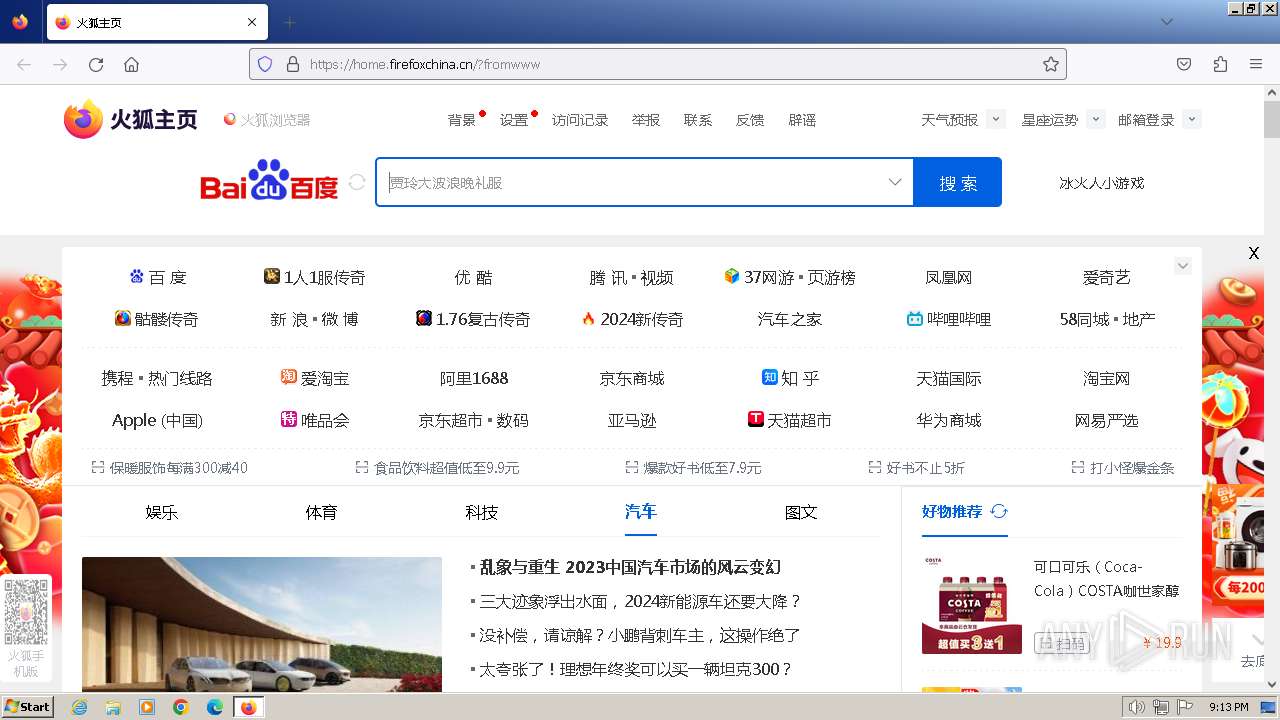Open the 百度 site link

[158, 277]
